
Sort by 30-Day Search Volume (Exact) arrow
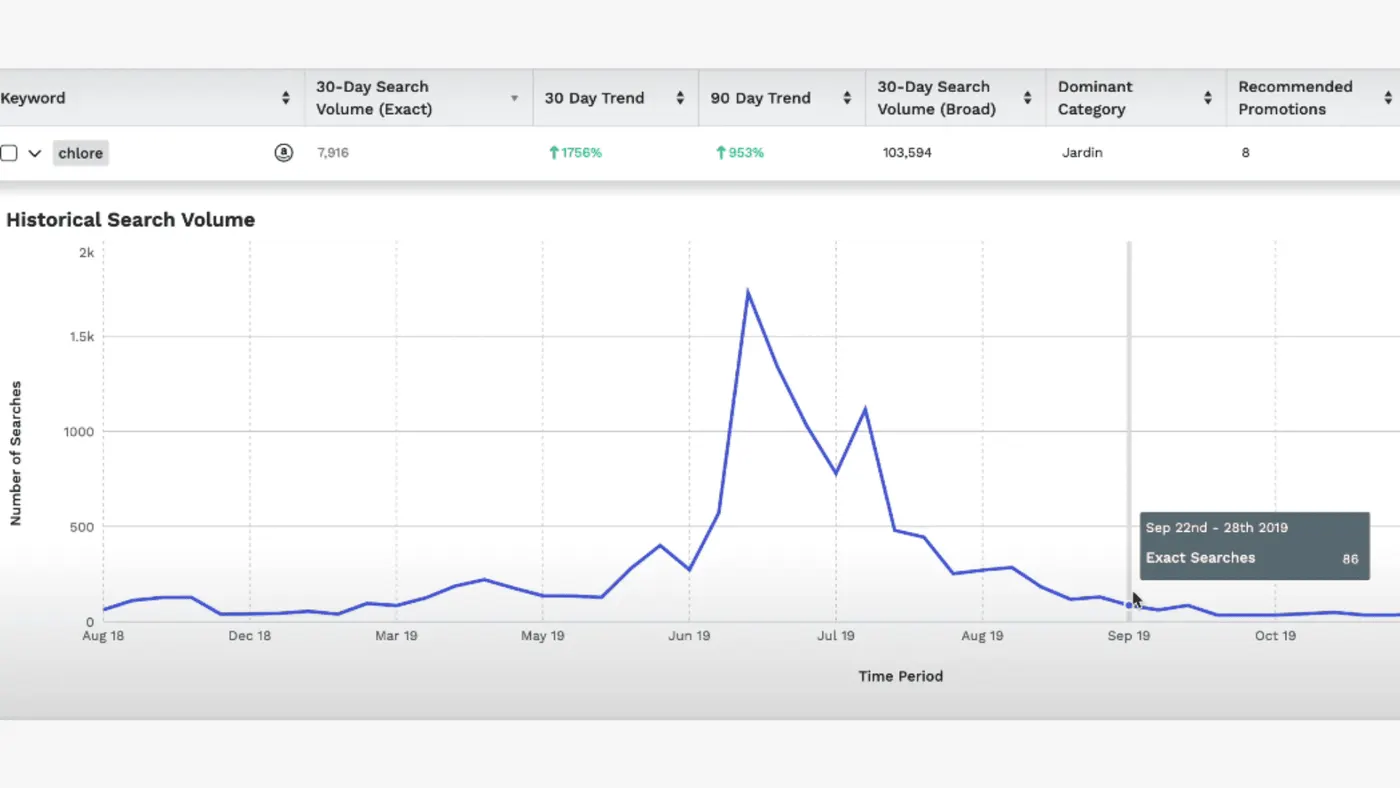pos(515,98)
